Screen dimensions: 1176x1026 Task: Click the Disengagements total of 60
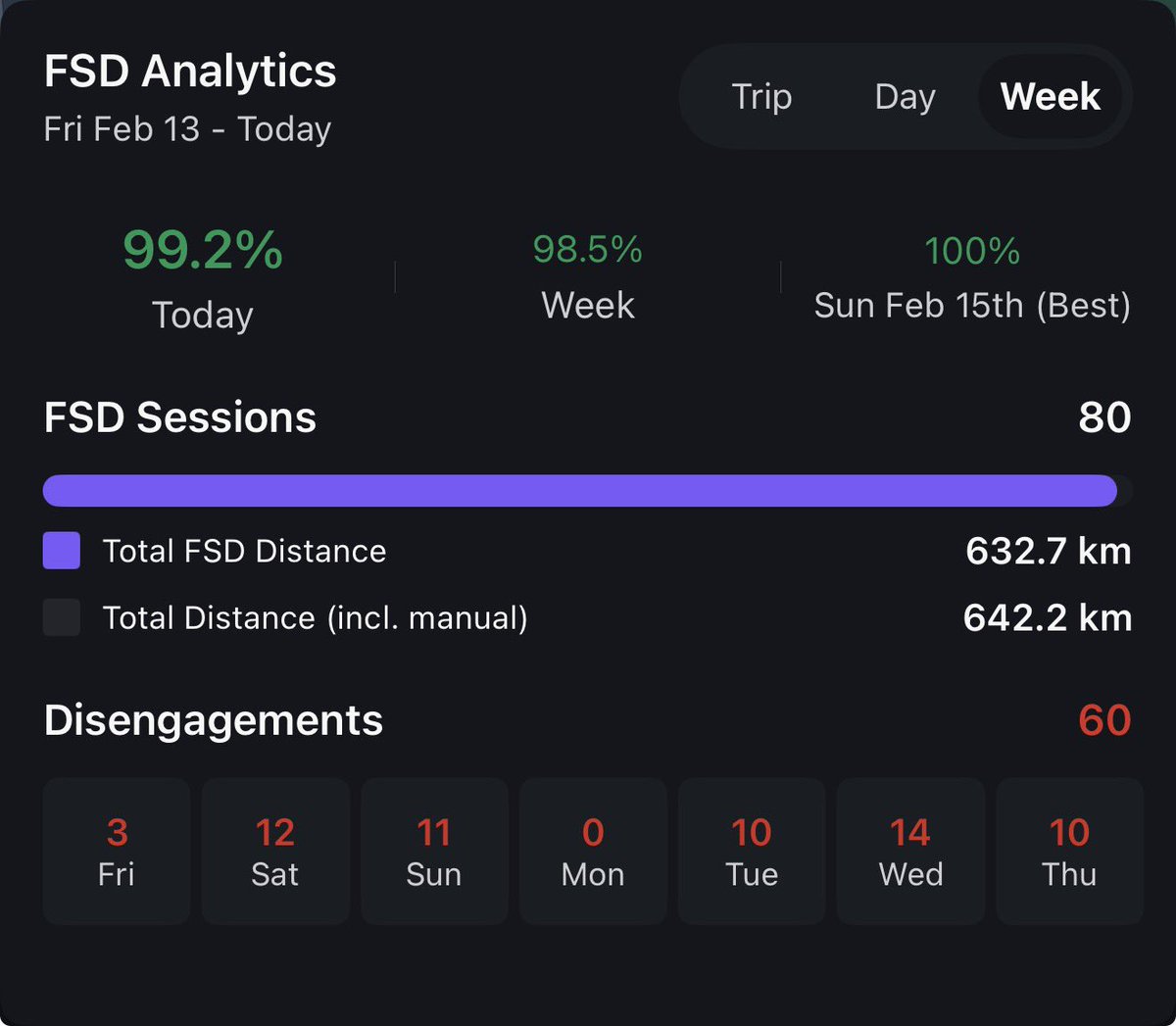pyautogui.click(x=1104, y=720)
